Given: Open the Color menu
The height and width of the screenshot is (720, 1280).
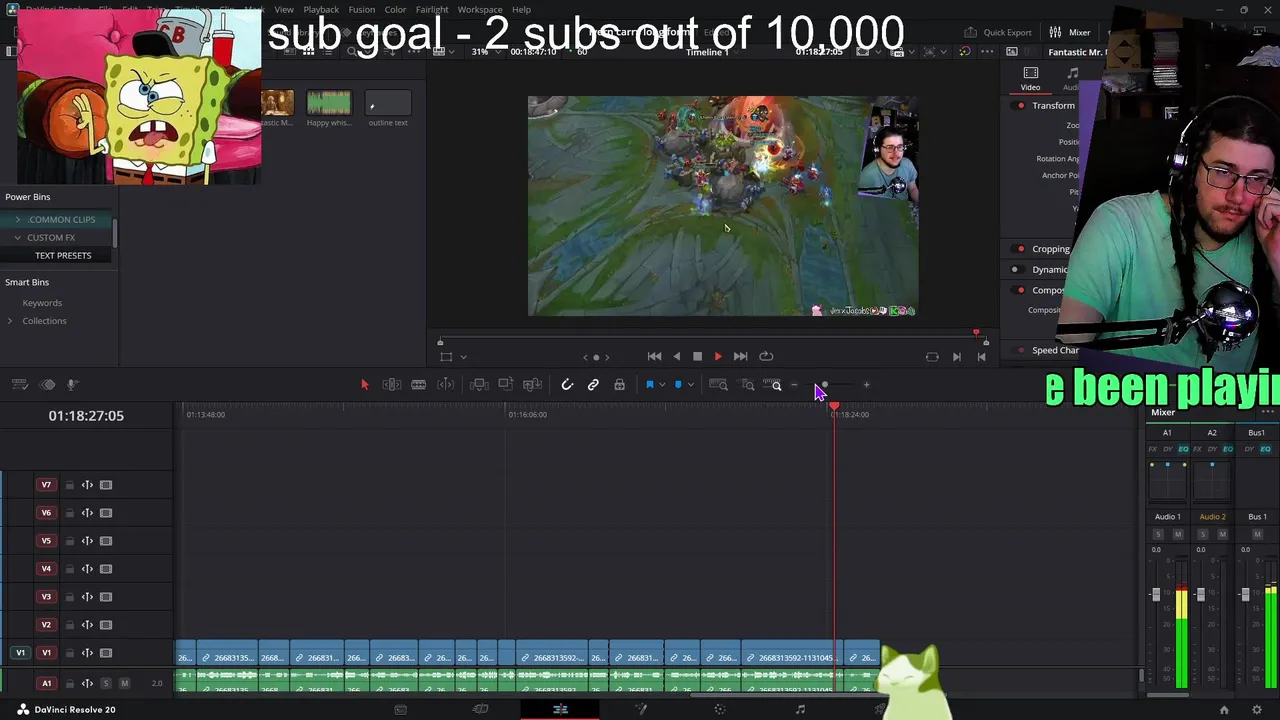Looking at the screenshot, I should [396, 9].
